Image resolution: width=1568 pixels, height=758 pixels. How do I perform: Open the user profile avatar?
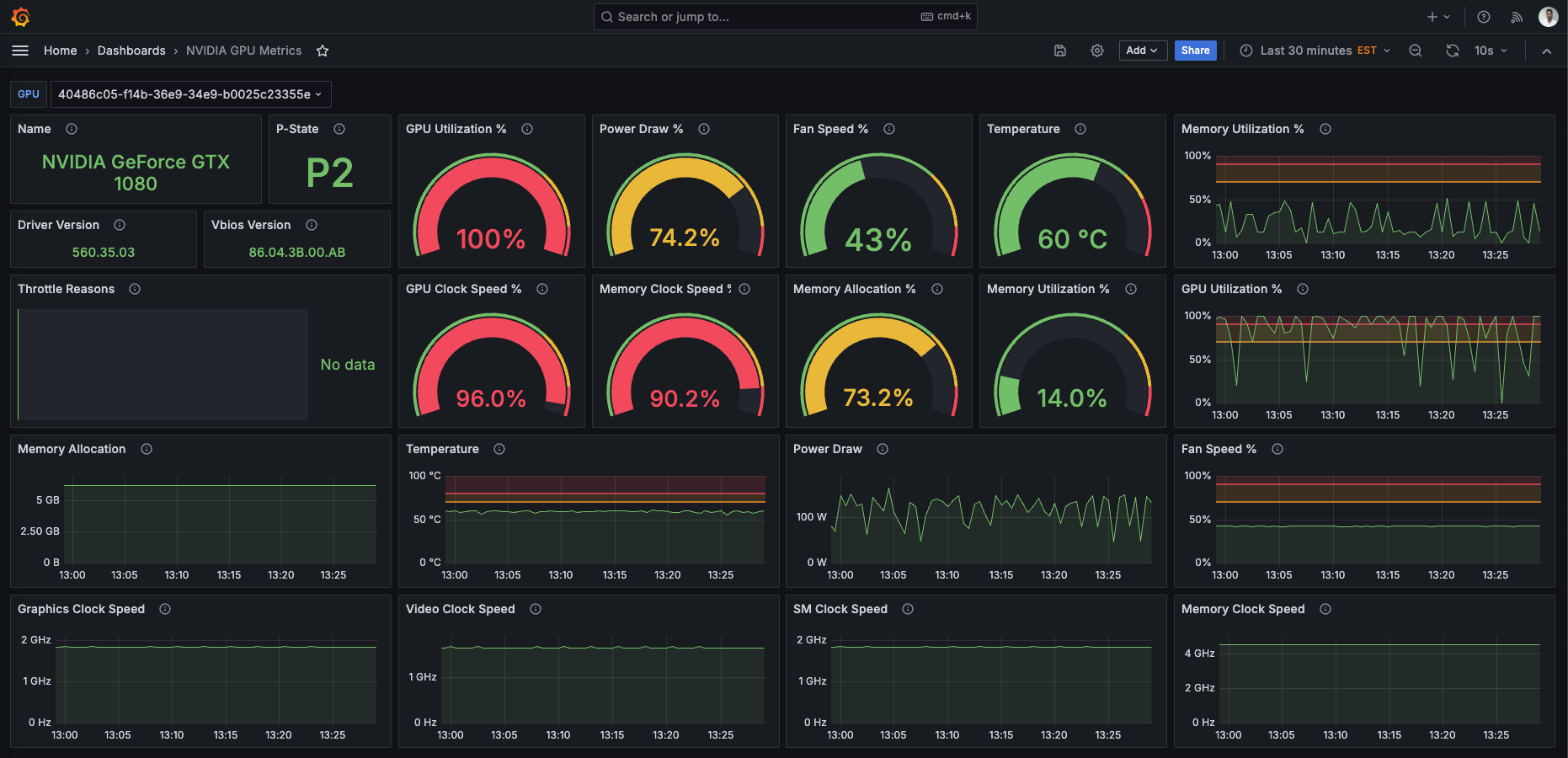pos(1549,17)
